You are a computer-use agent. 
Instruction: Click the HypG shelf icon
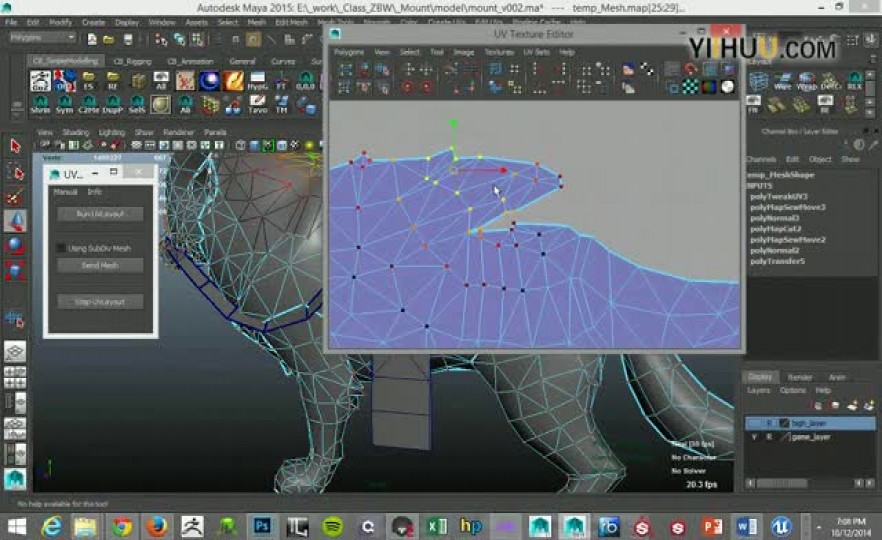pyautogui.click(x=257, y=81)
